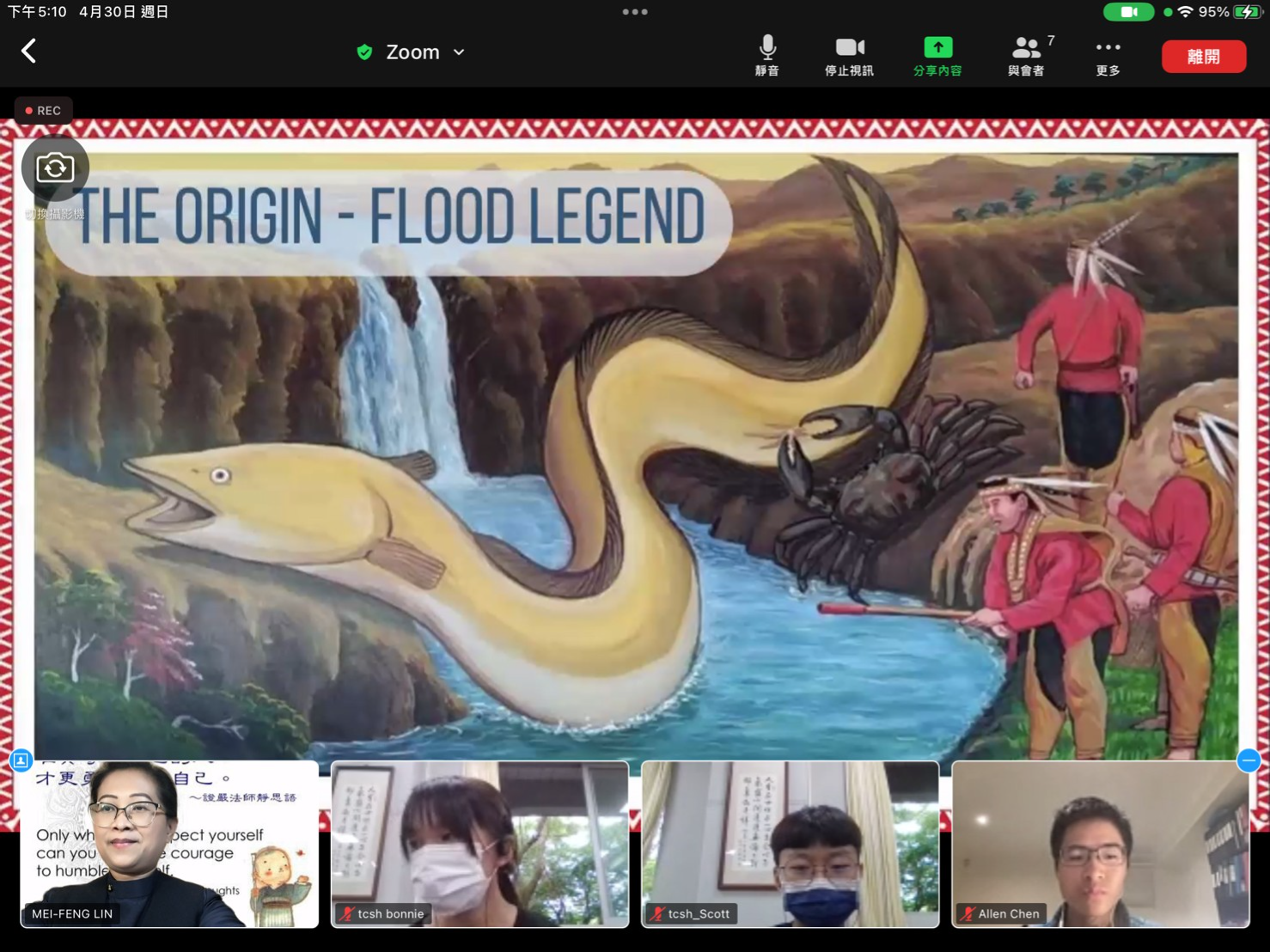Tap the green security shield icon

(x=364, y=52)
